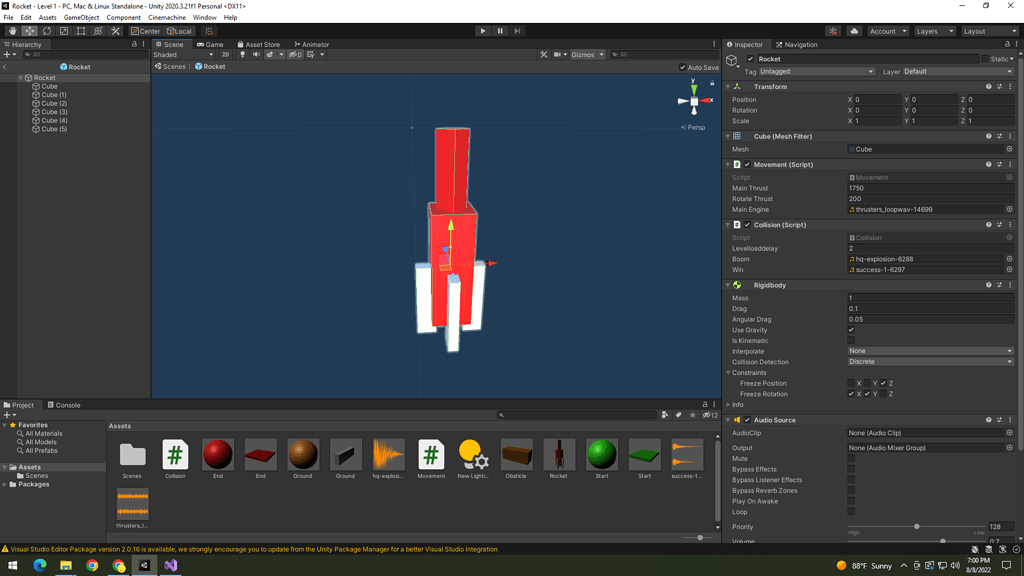Collapse the Rigidbody component
Screen dimensions: 1024x576
[x=726, y=285]
